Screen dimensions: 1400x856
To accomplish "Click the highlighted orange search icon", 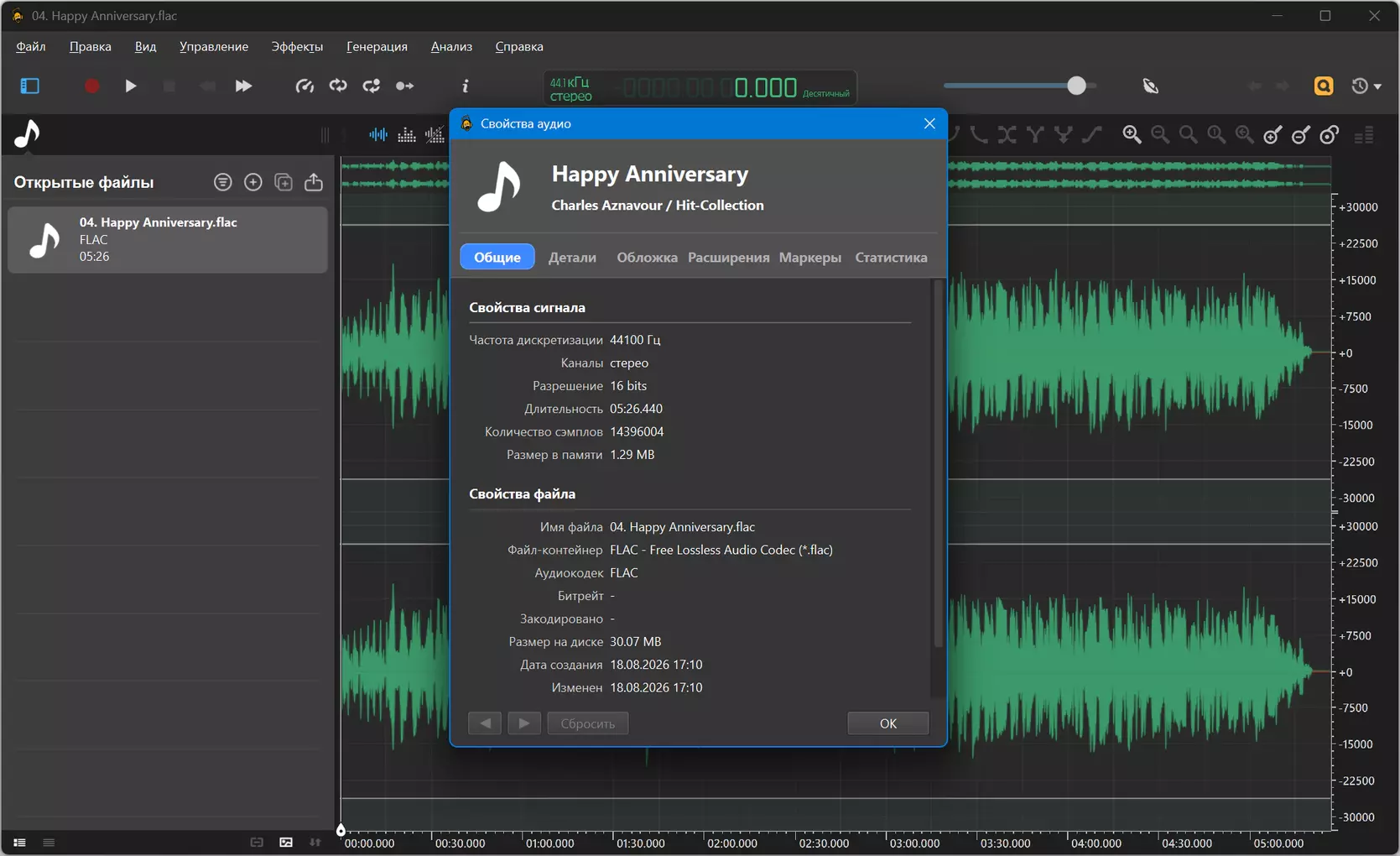I will point(1324,86).
